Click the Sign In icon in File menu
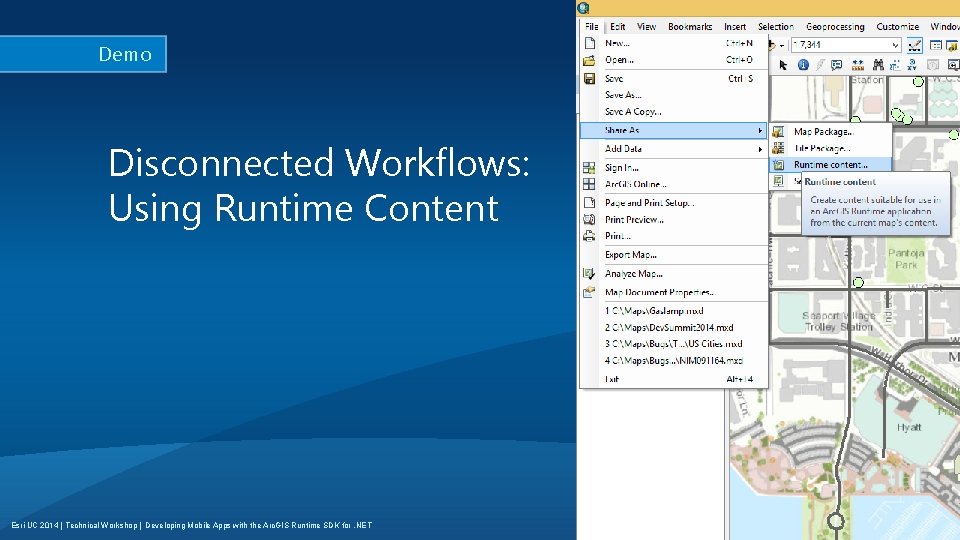This screenshot has height=540, width=960. (x=589, y=168)
